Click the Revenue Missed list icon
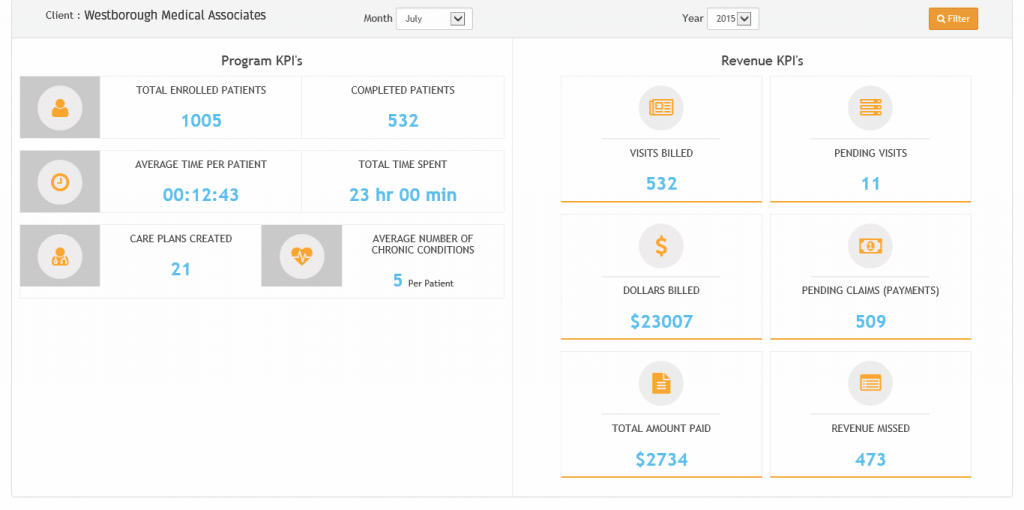 [x=870, y=383]
